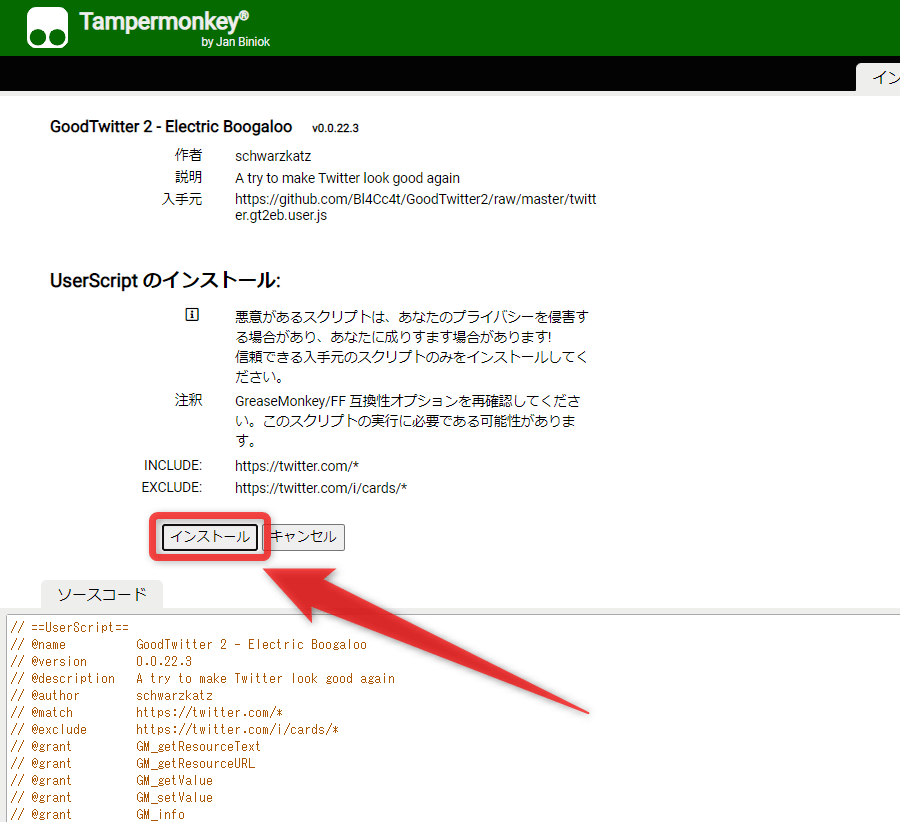Click the @version 0.0.22.3 source line
Viewport: 900px width, 822px height.
[x=101, y=661]
